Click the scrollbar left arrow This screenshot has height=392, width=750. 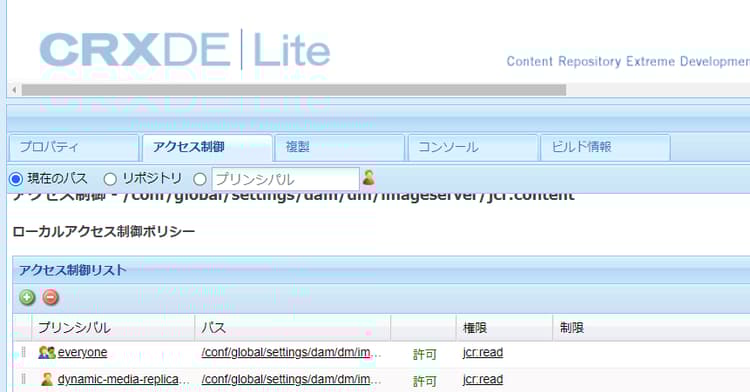click(x=14, y=90)
